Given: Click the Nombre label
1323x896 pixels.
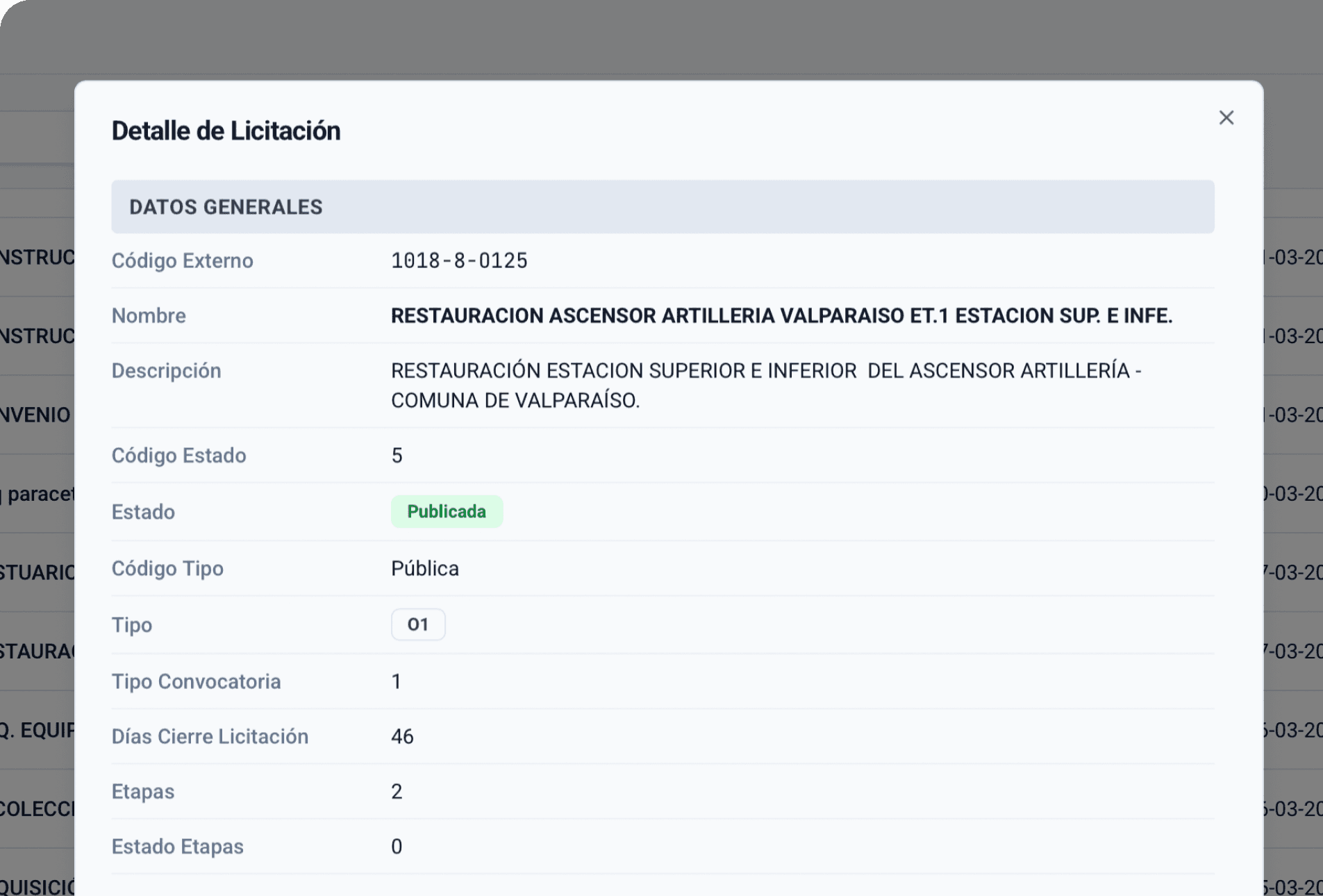Looking at the screenshot, I should click(x=149, y=315).
